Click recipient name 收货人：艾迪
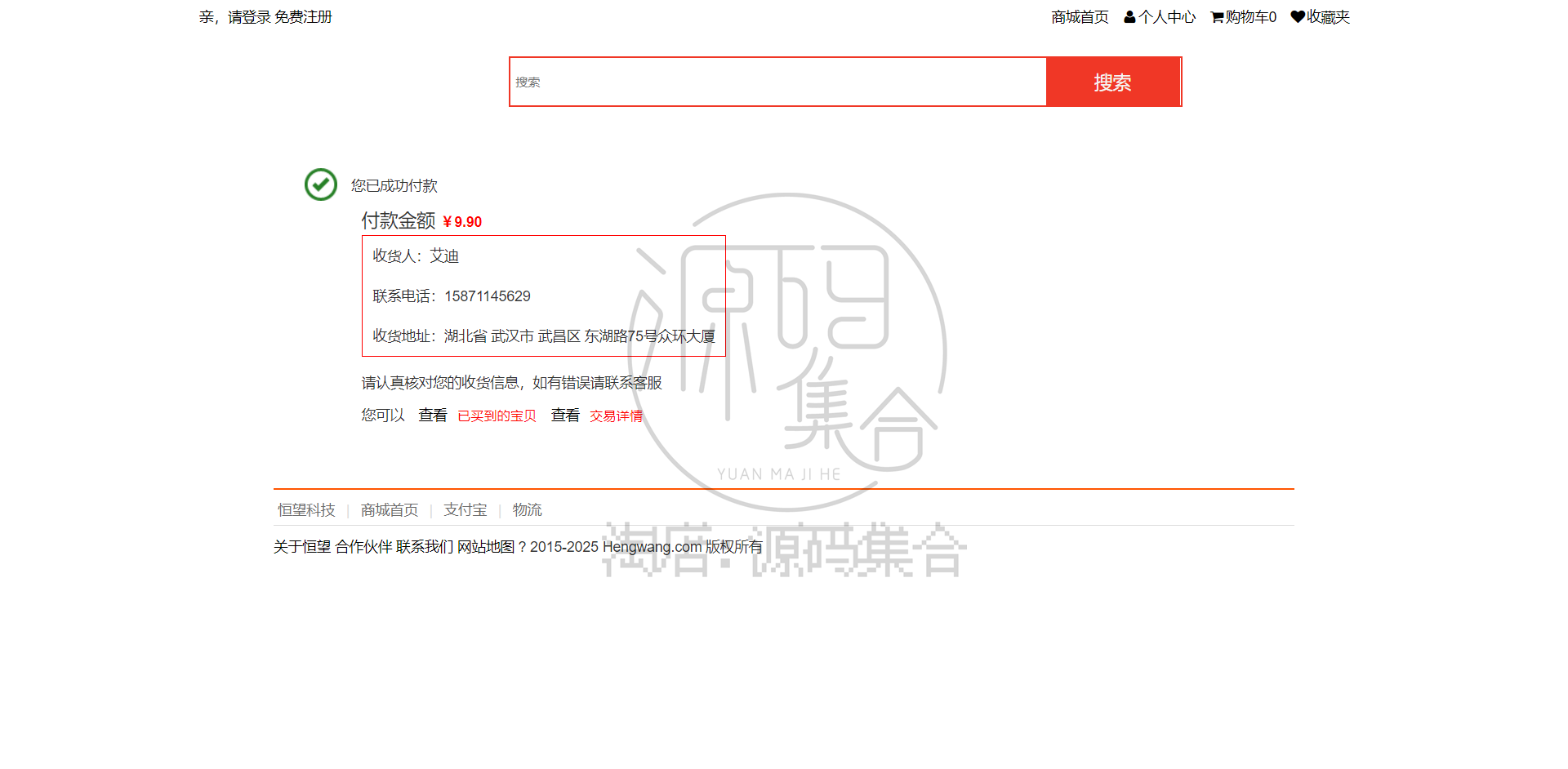The image size is (1568, 769). (x=416, y=256)
